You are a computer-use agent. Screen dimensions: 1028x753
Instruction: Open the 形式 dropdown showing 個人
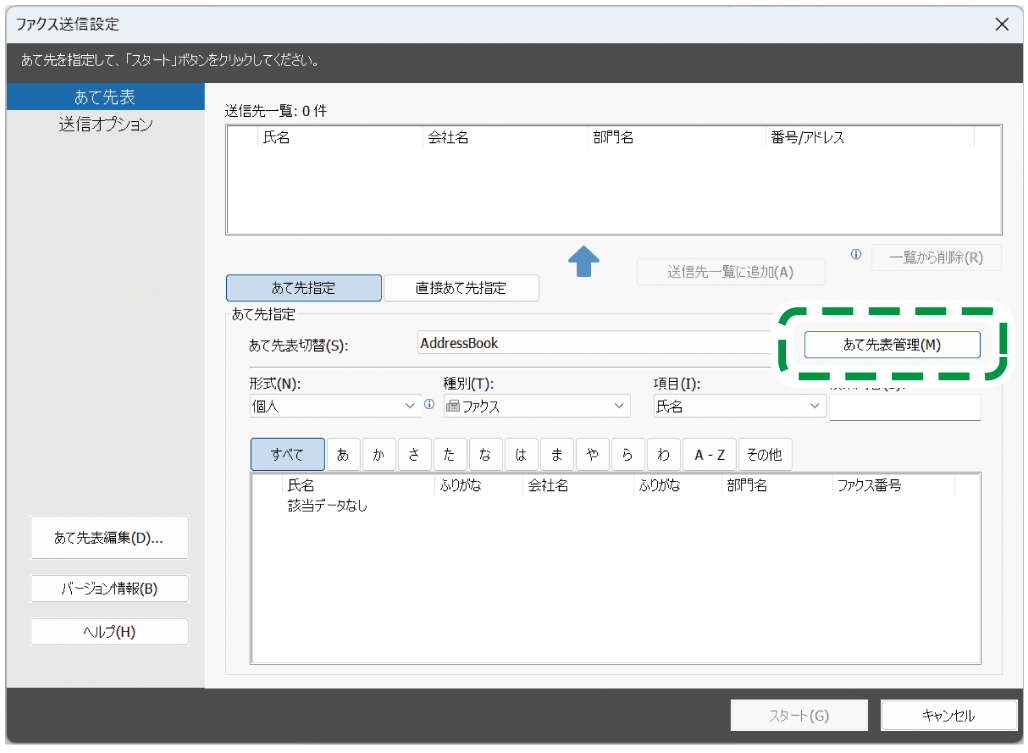(x=333, y=406)
